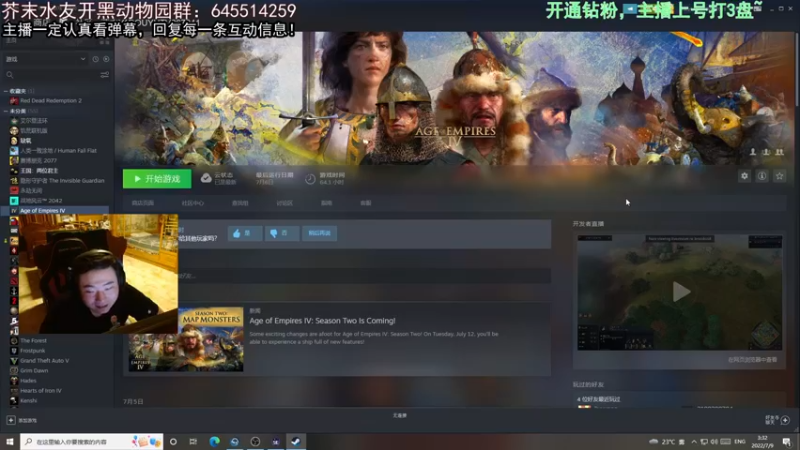800x450 pixels.
Task: Open 'Season Two Is Coming!' news headline
Action: point(322,321)
